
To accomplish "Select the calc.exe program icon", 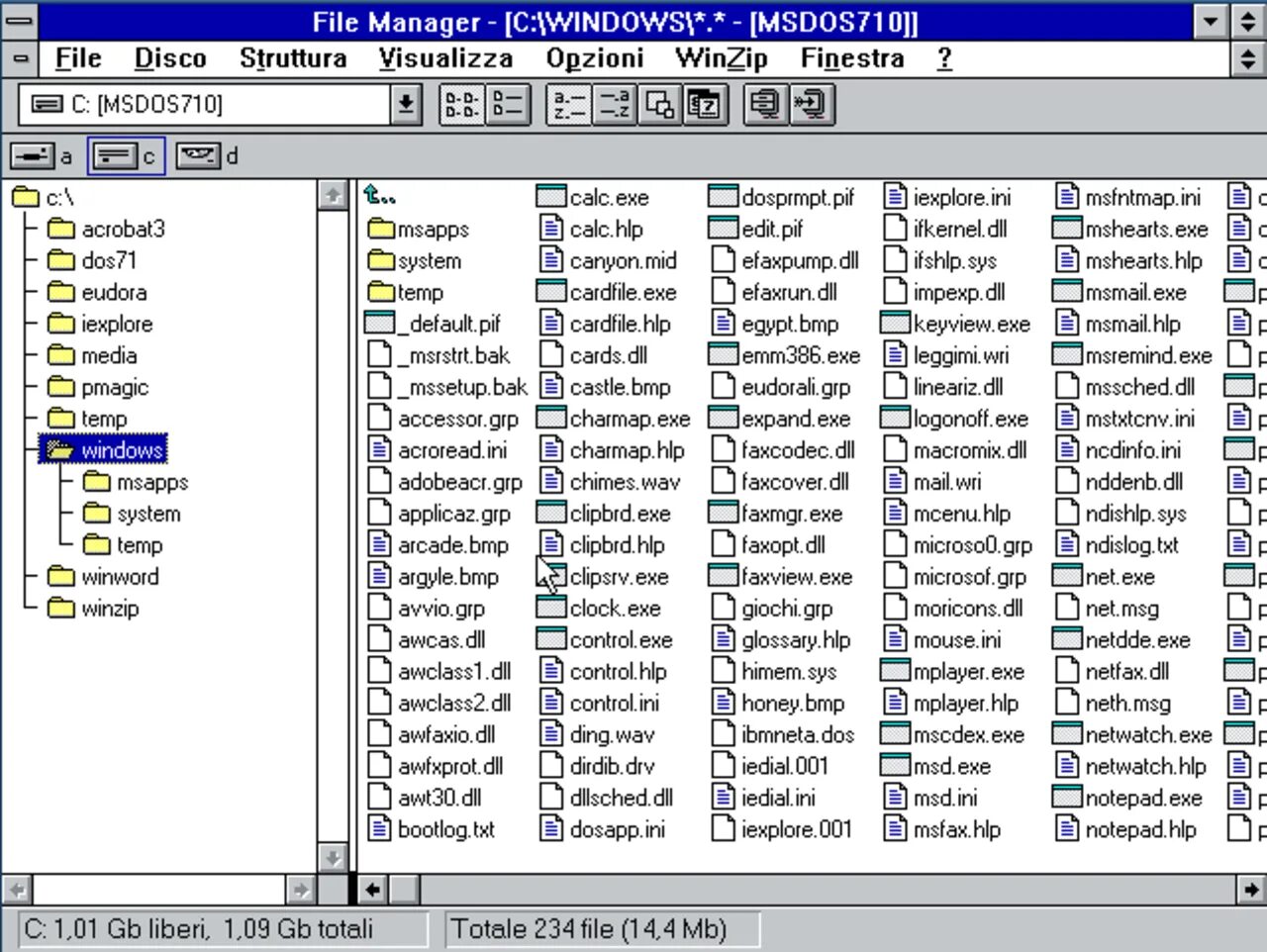I will point(551,197).
